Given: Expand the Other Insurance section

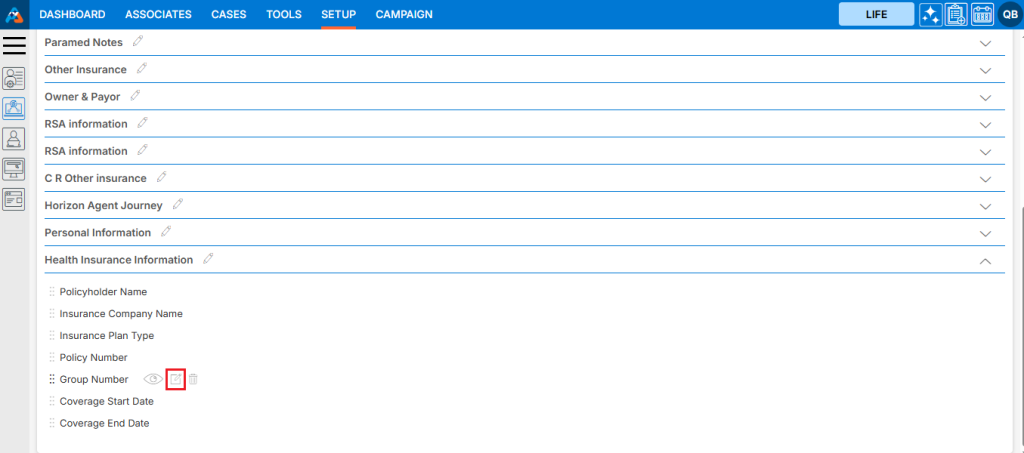Looking at the screenshot, I should point(985,71).
